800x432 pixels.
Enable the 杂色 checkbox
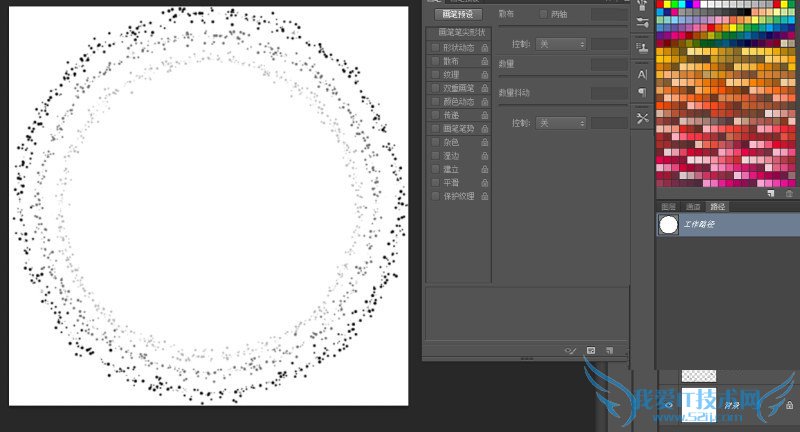click(435, 142)
